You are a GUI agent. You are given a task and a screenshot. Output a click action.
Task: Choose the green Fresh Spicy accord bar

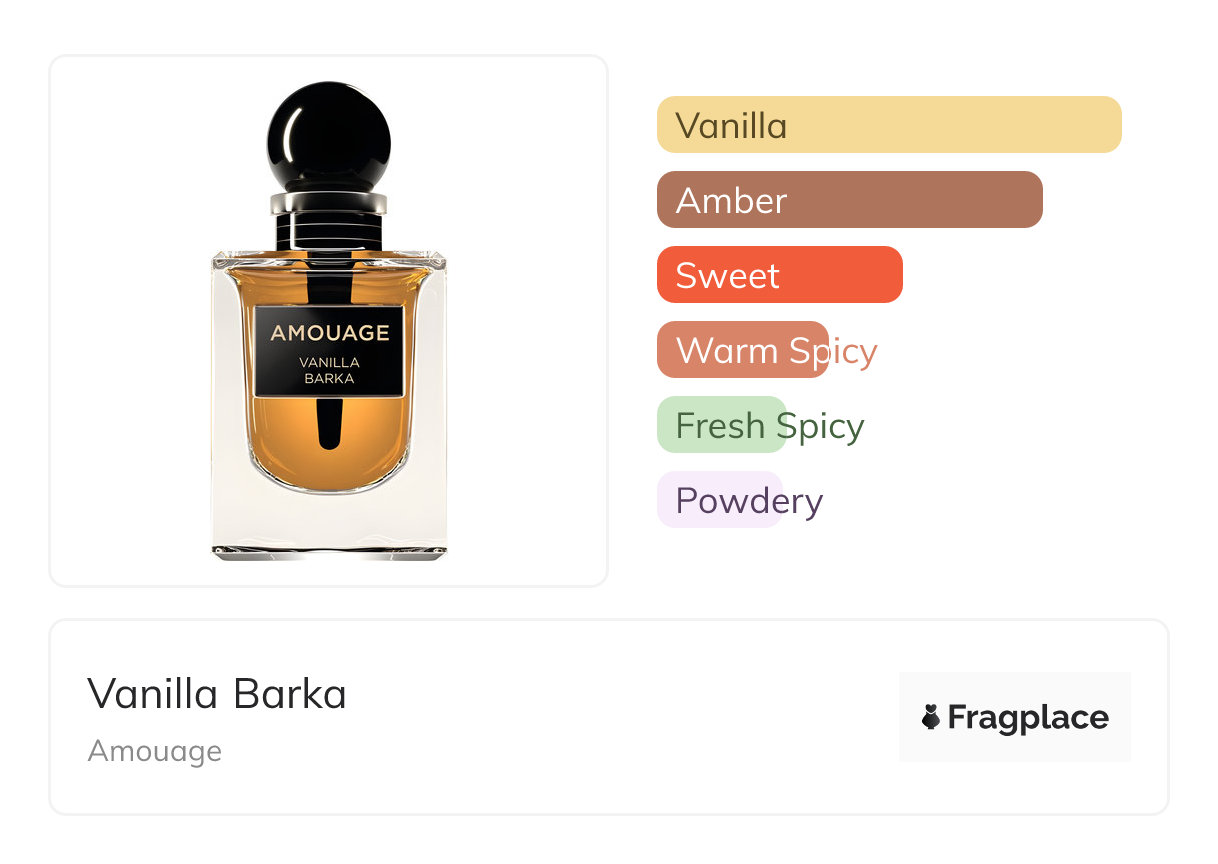(721, 425)
